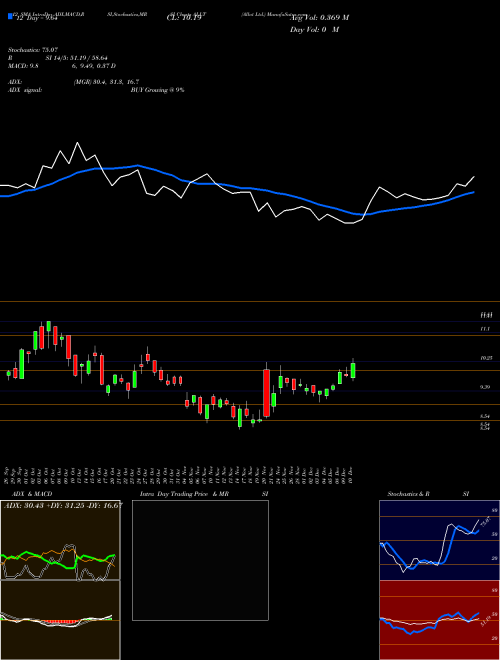The width and height of the screenshot is (500, 660).
Task: Click the Stochastics & RSI panel title
Action: [428, 494]
